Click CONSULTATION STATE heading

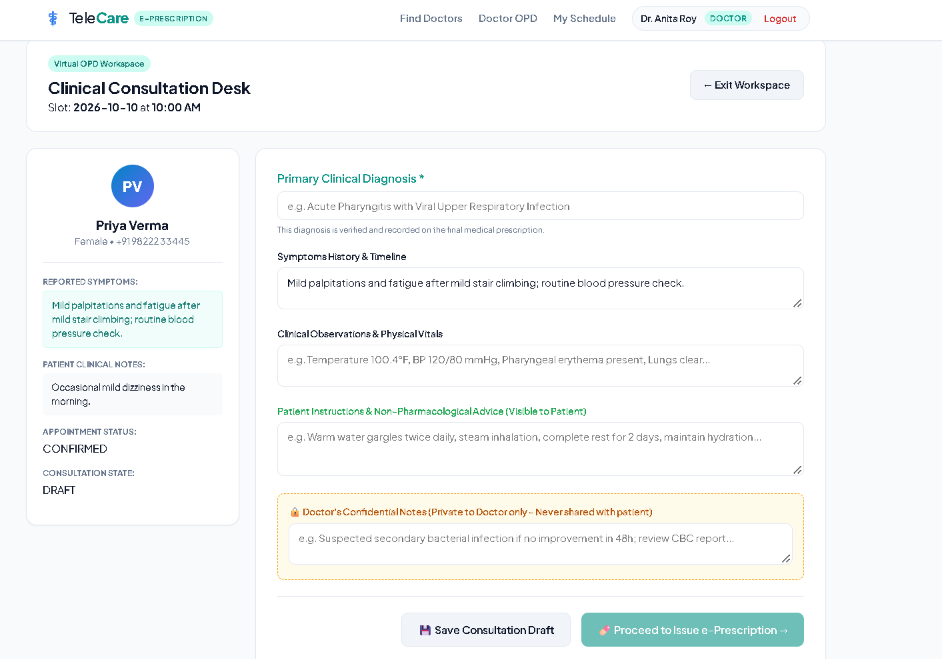88,473
